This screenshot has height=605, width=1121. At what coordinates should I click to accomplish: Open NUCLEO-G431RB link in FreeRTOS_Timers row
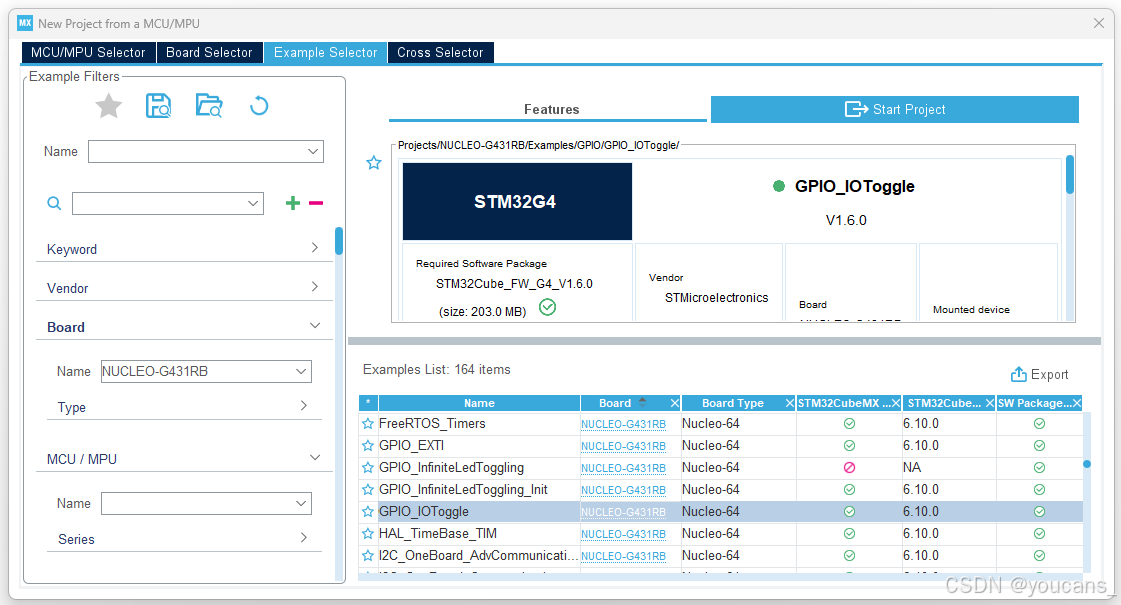coord(623,424)
